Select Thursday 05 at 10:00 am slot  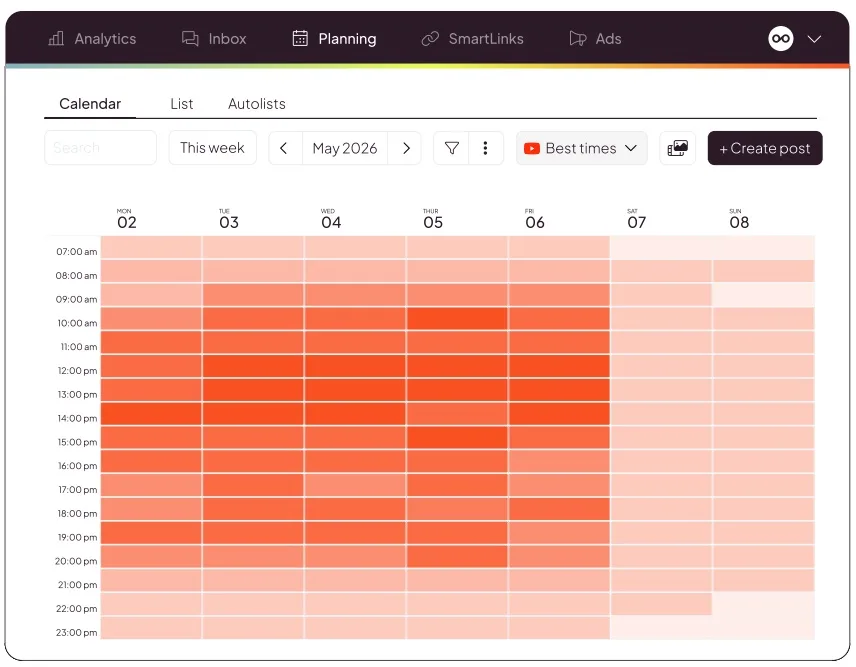tap(457, 319)
